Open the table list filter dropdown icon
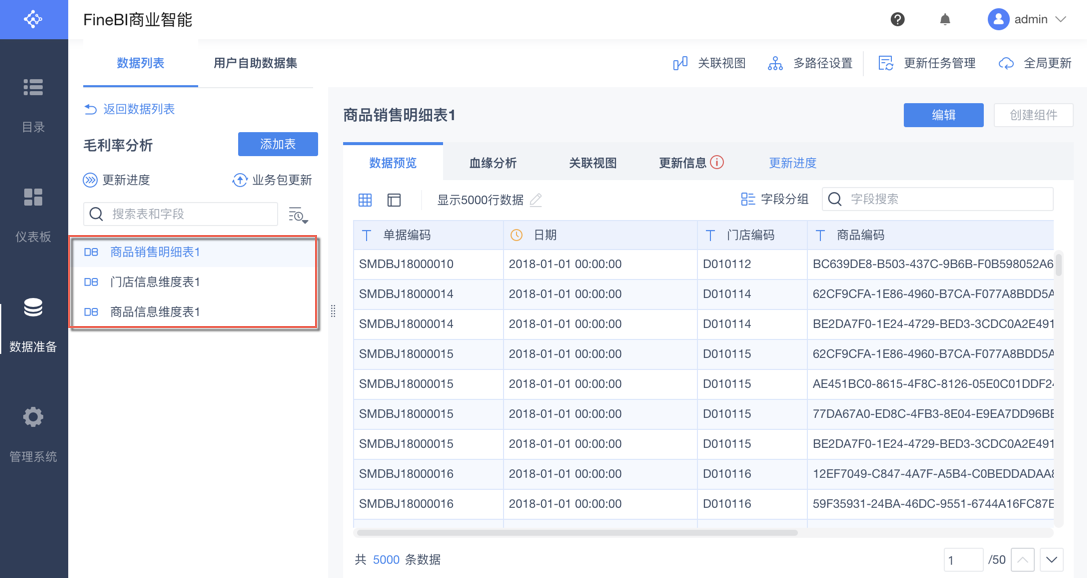The height and width of the screenshot is (578, 1087). (x=298, y=215)
